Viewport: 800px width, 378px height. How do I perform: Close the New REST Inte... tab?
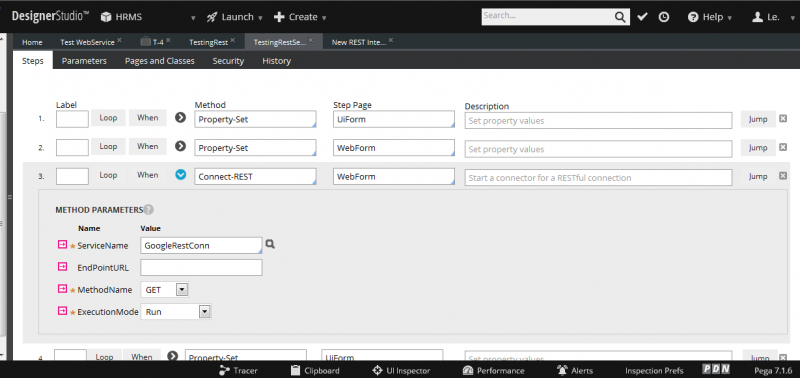click(x=391, y=40)
